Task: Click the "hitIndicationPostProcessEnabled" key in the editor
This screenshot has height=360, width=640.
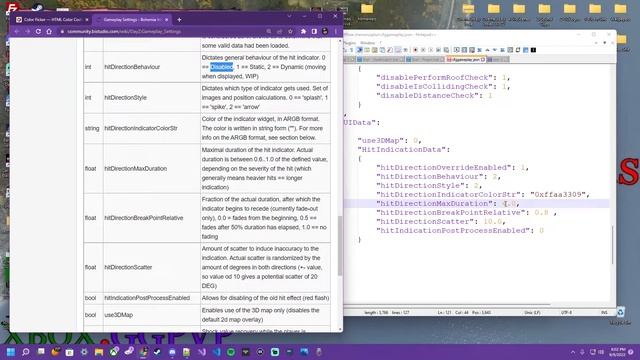Action: pos(453,230)
